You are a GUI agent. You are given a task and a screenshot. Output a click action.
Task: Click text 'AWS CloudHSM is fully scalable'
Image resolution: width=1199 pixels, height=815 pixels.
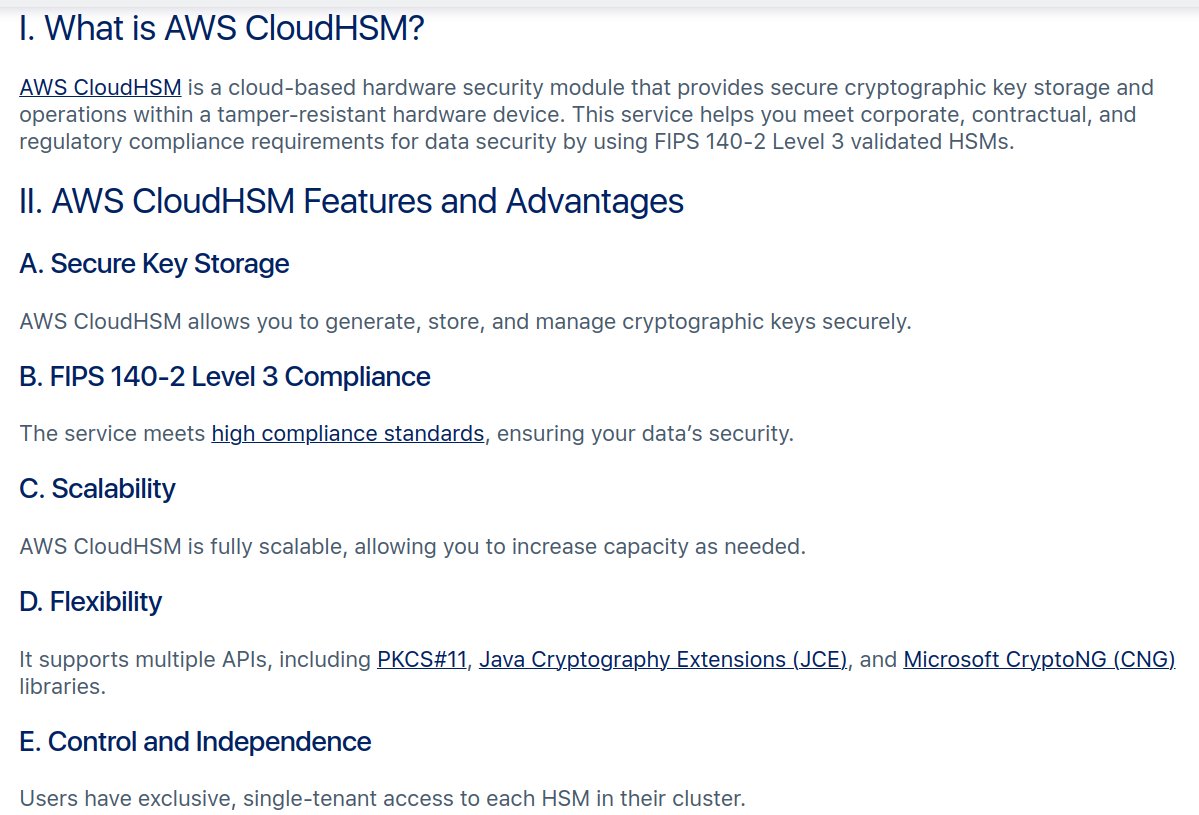pyautogui.click(x=180, y=546)
